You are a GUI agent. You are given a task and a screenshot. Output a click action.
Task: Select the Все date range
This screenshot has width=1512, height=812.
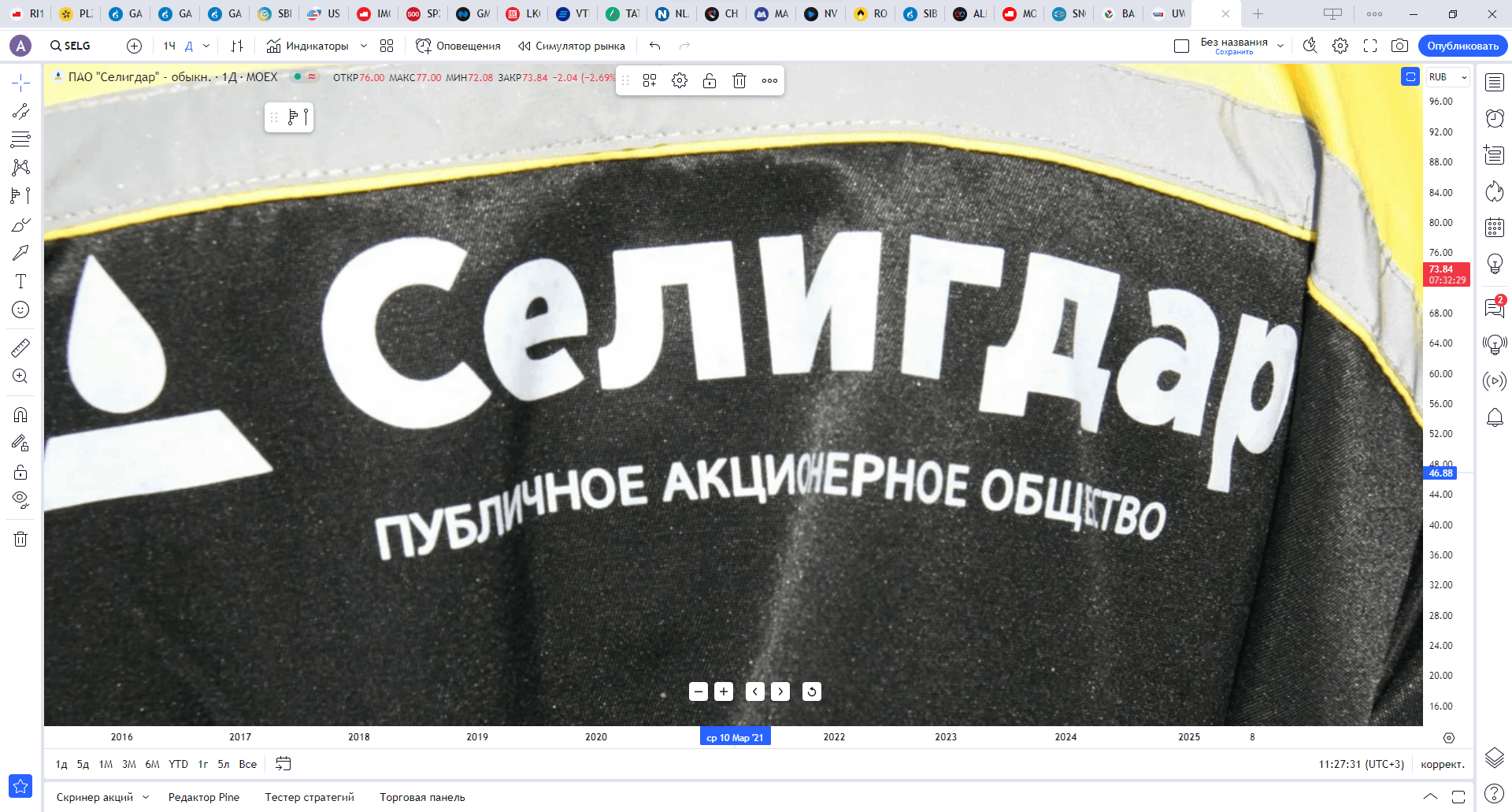click(248, 764)
